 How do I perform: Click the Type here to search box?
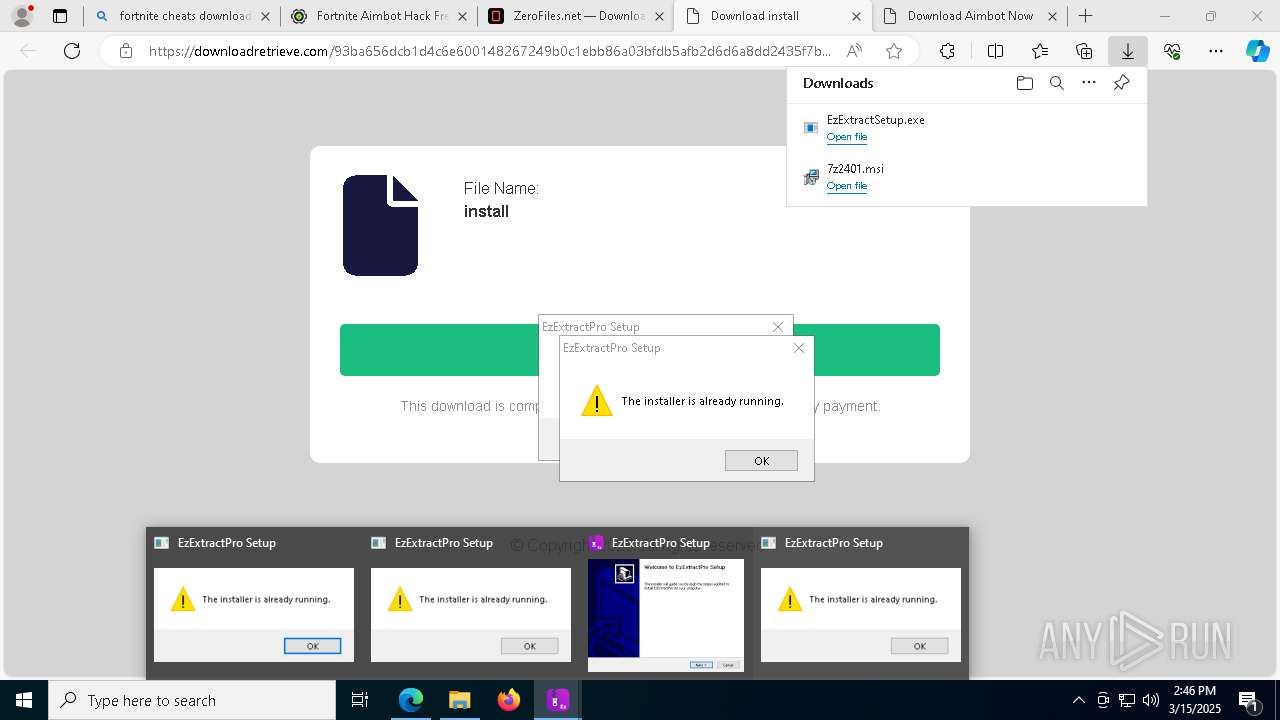point(192,700)
